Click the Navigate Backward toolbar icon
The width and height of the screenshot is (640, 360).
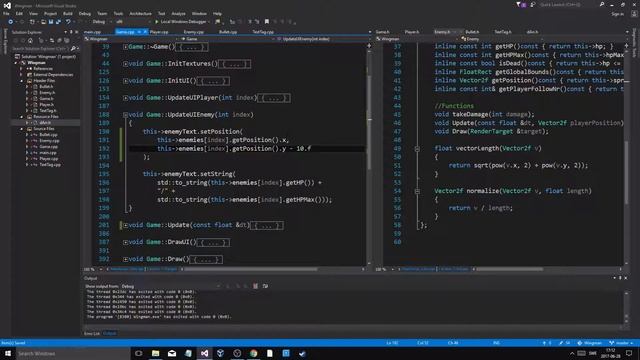[11, 22]
